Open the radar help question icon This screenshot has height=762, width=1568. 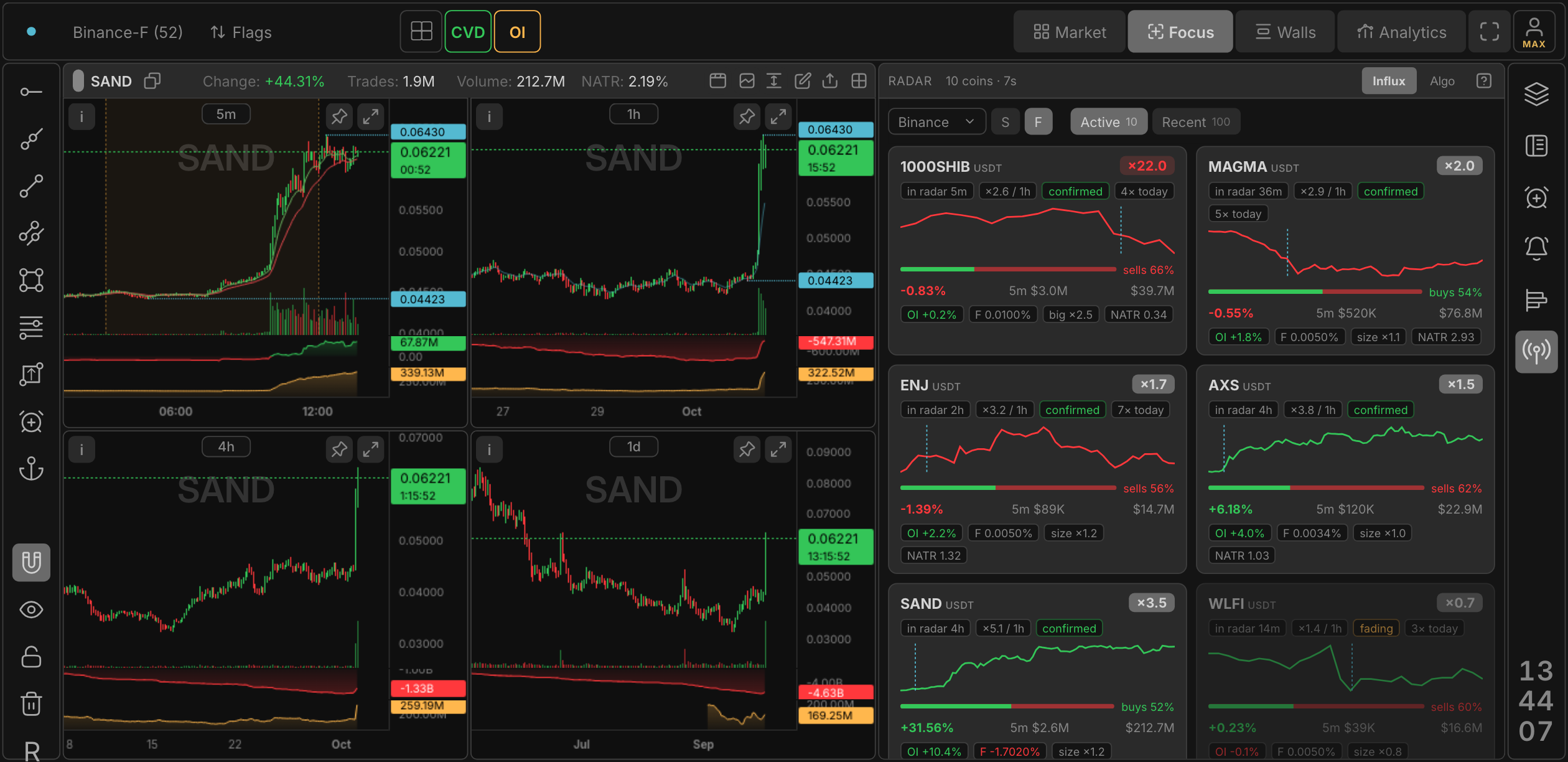click(1484, 81)
